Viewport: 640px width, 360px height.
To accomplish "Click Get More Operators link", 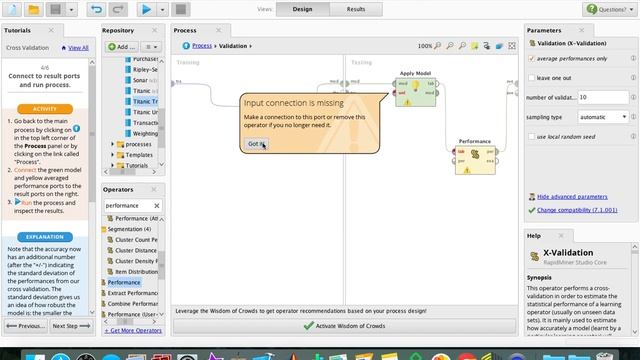I will coord(133,331).
